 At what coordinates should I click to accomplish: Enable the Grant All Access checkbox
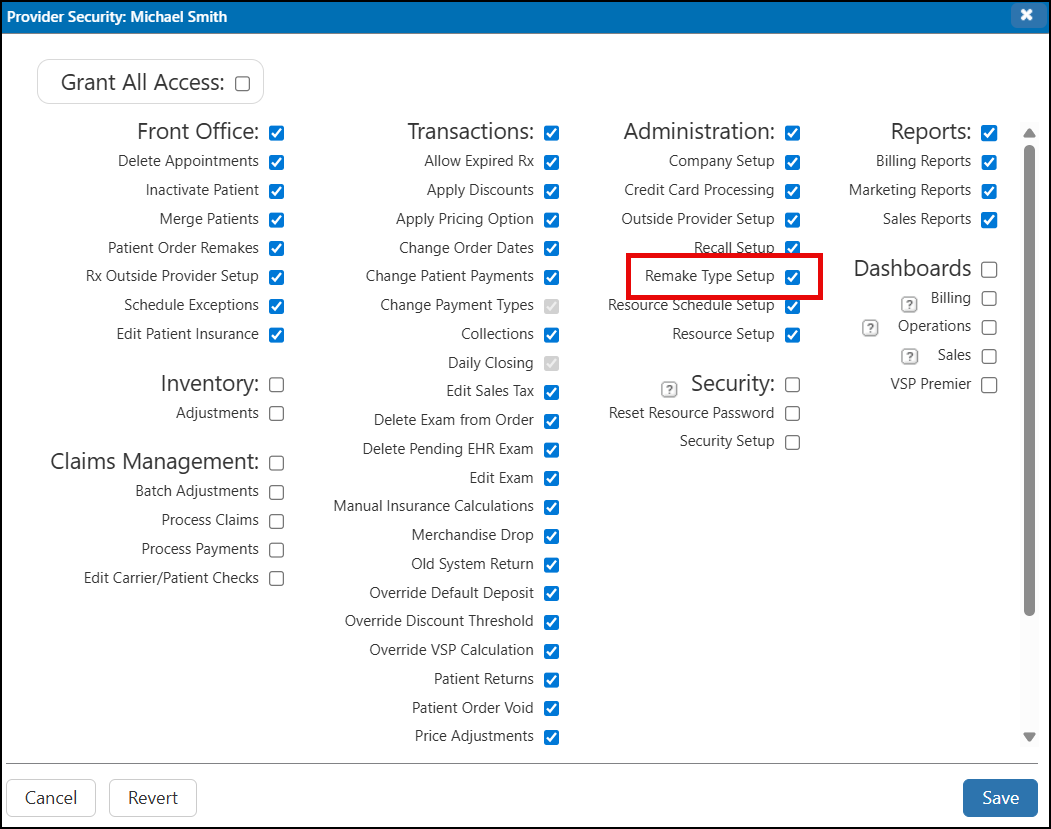click(242, 84)
